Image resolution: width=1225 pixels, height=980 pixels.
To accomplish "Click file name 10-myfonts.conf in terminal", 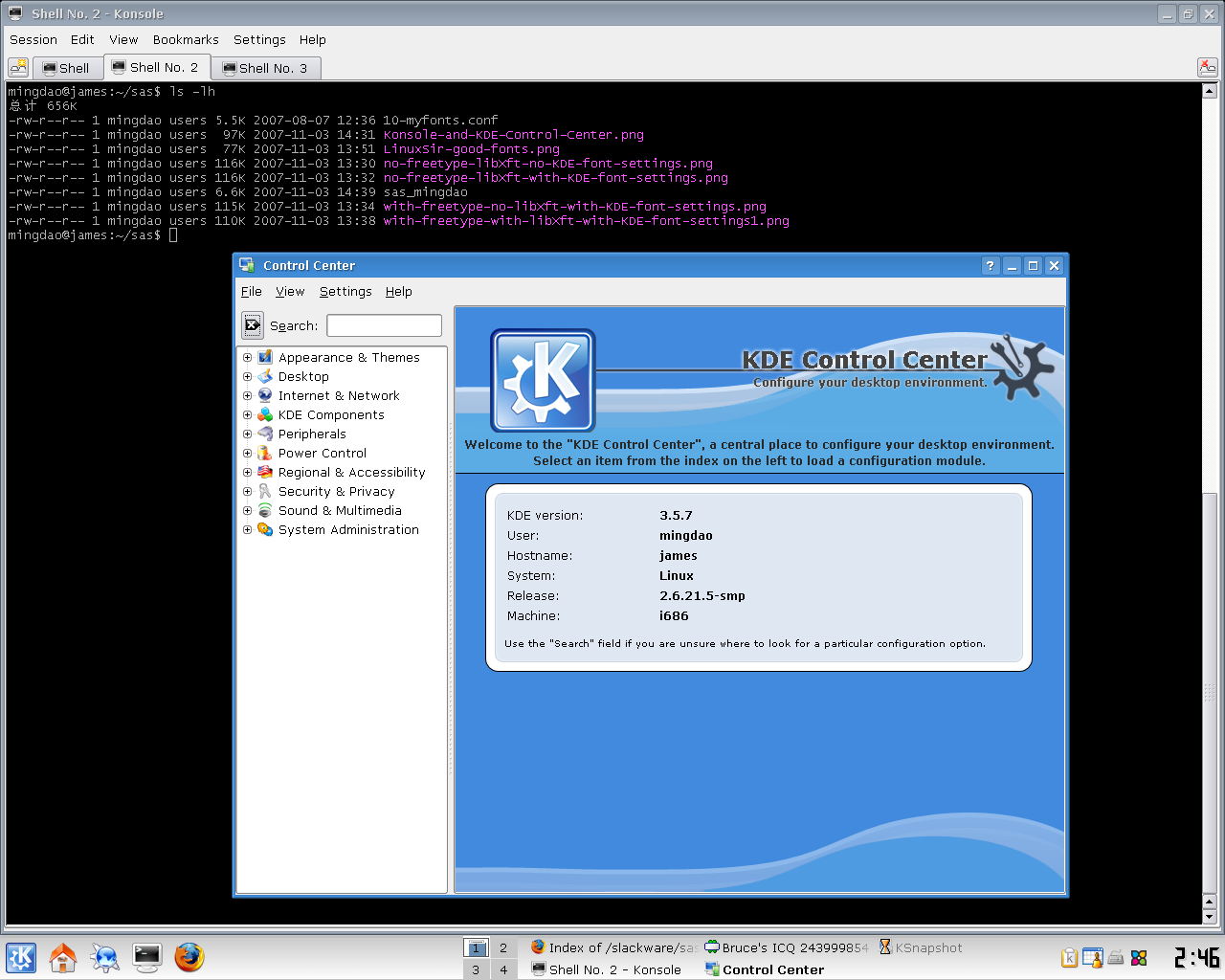I will coord(440,121).
